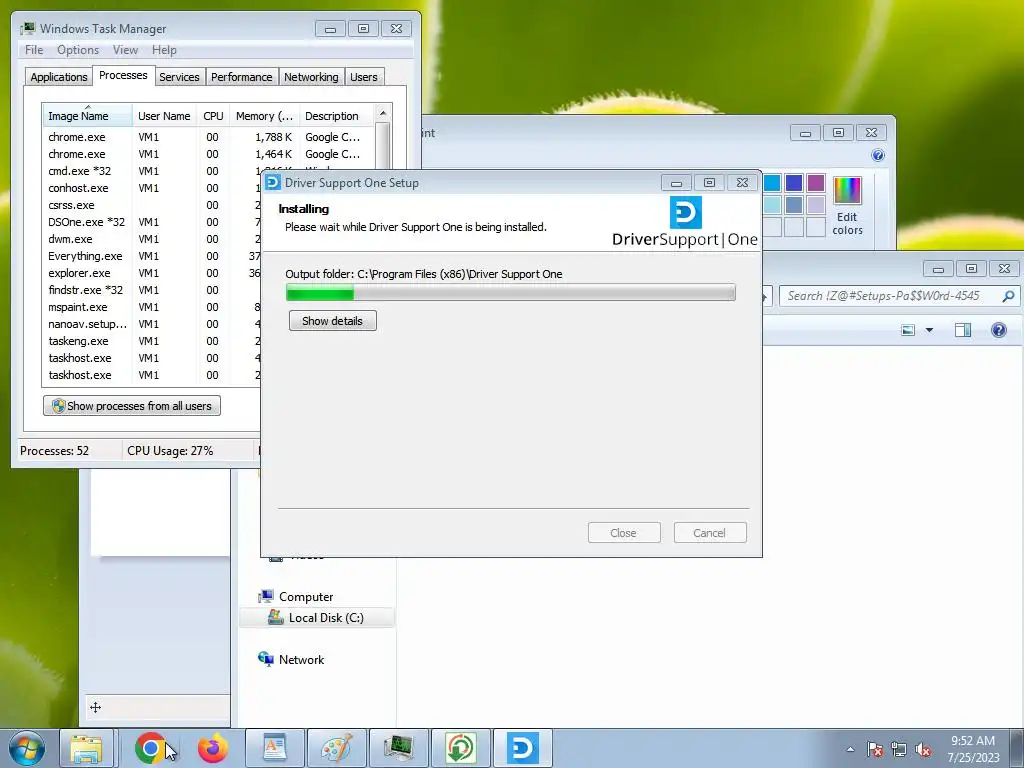Screen dimensions: 1024x768
Task: Select the DSOne.exe *32 process row
Action: pos(152,222)
